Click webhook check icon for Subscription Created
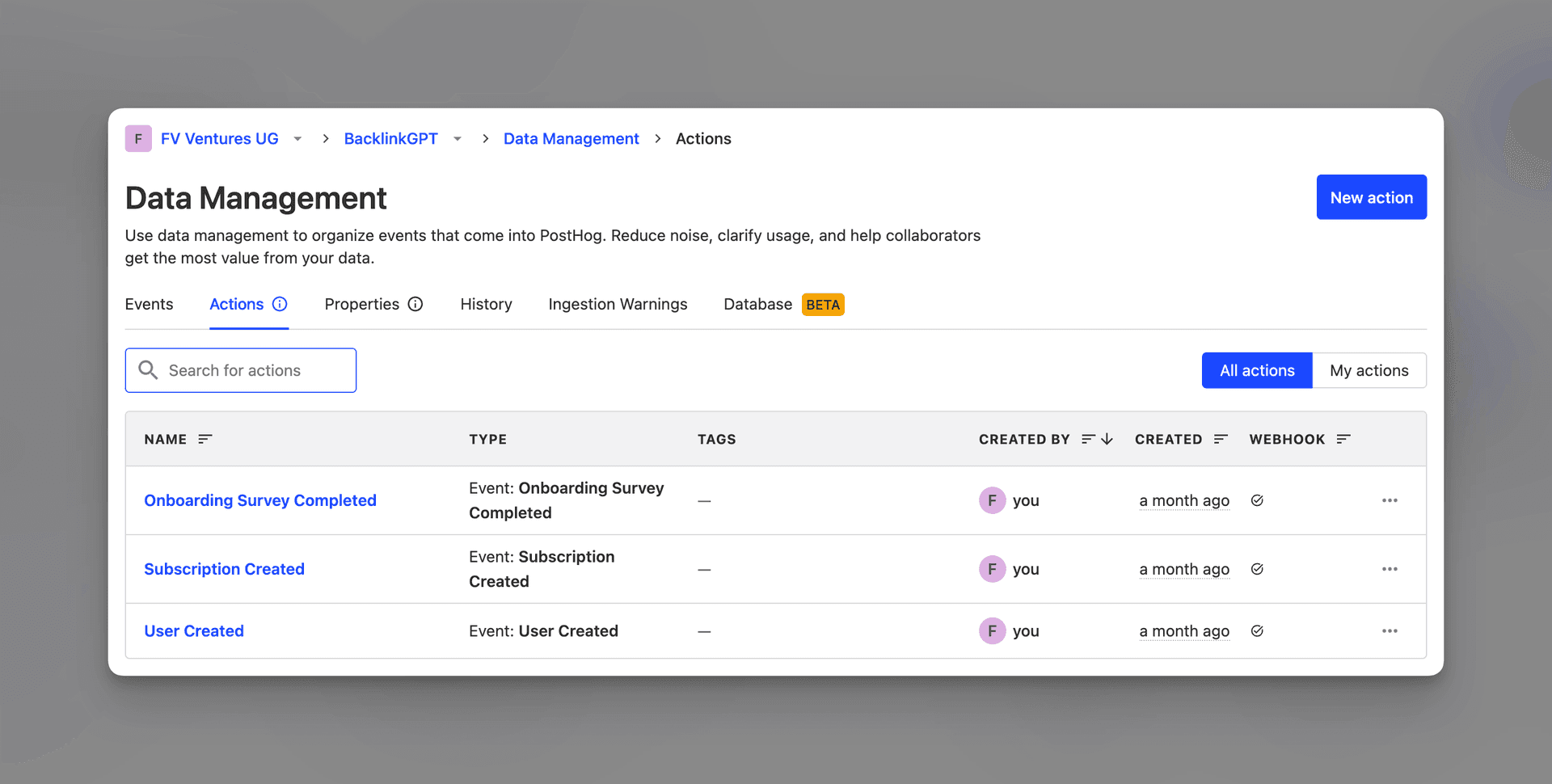The image size is (1552, 784). coord(1257,569)
